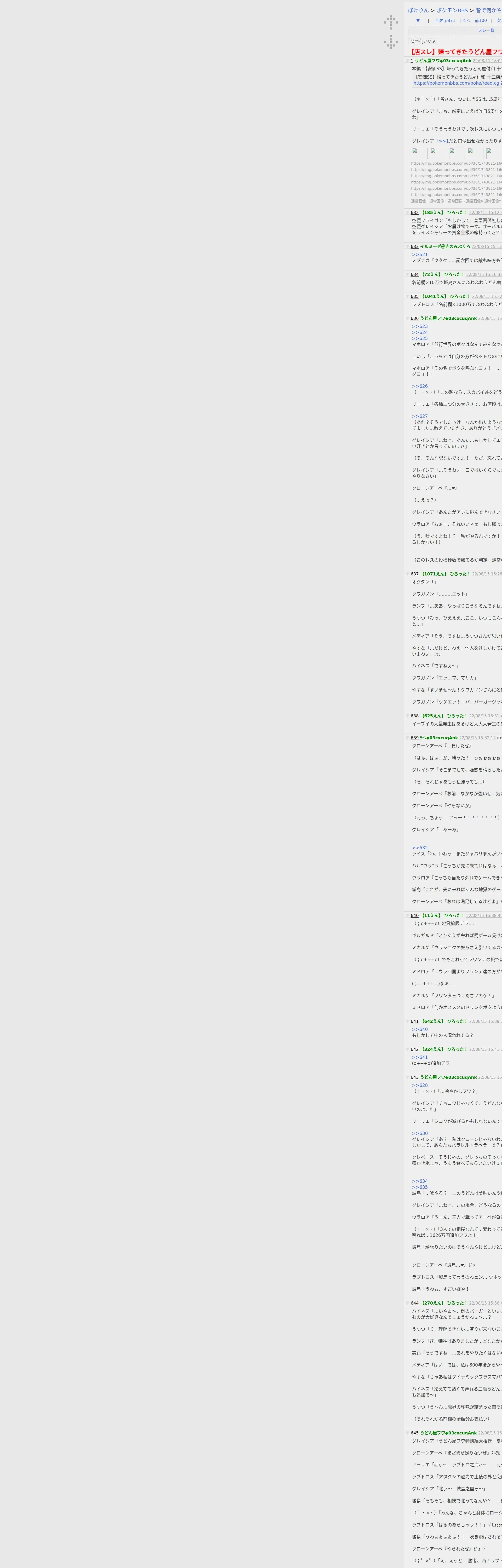This screenshot has width=502, height=1568.
Task: Go to previous 100 posts (前100)
Action: 481,21
